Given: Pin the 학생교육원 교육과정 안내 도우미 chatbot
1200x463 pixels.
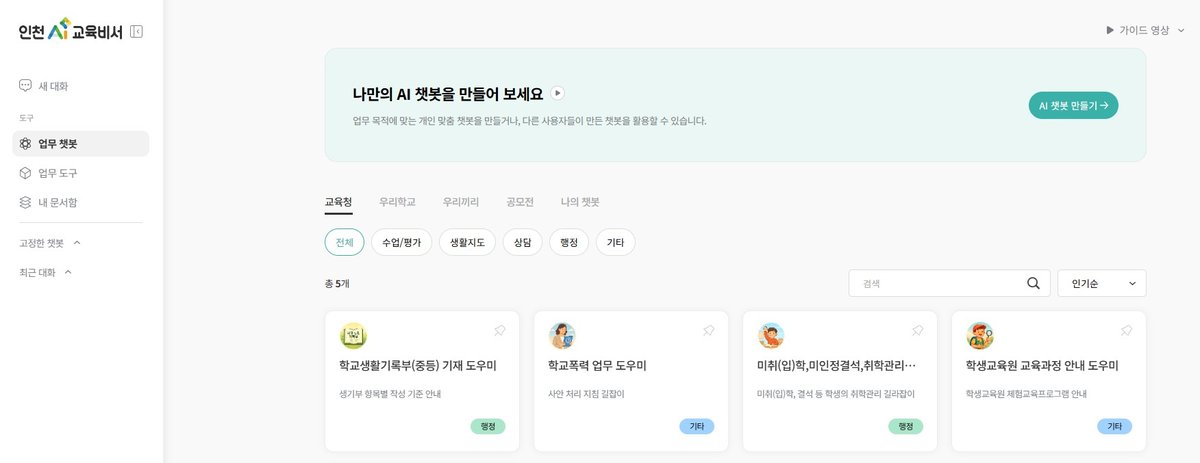Looking at the screenshot, I should (x=1126, y=330).
